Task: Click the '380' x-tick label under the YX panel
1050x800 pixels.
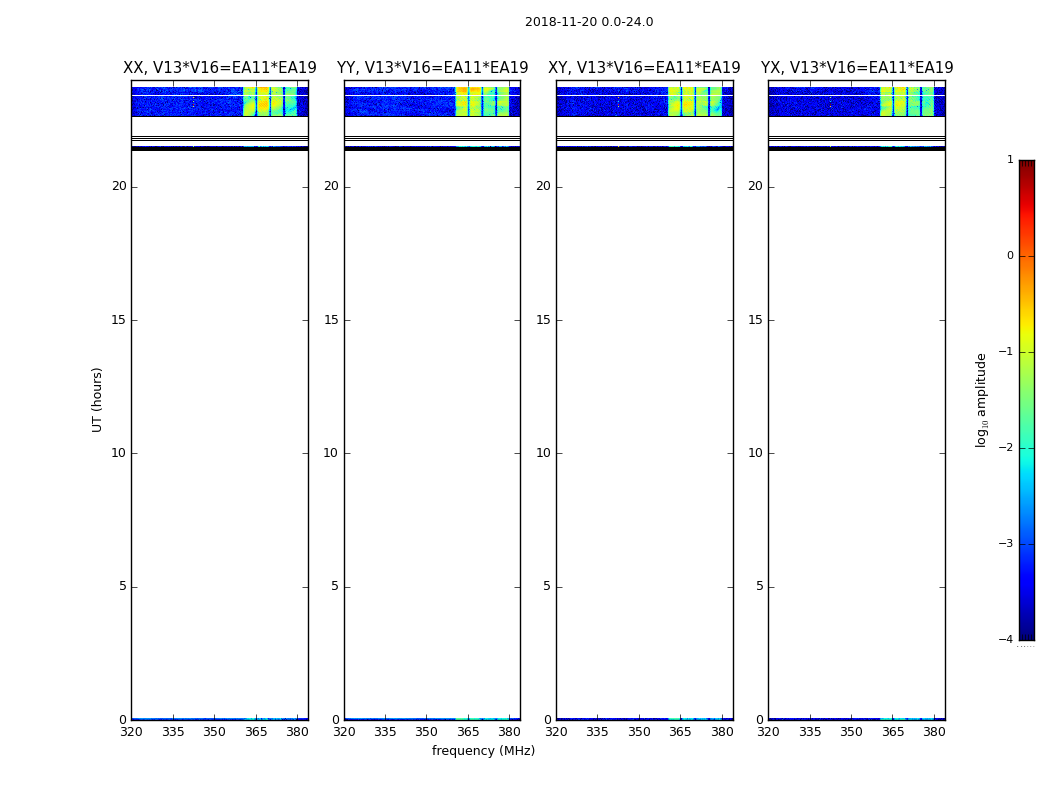Action: [x=934, y=732]
